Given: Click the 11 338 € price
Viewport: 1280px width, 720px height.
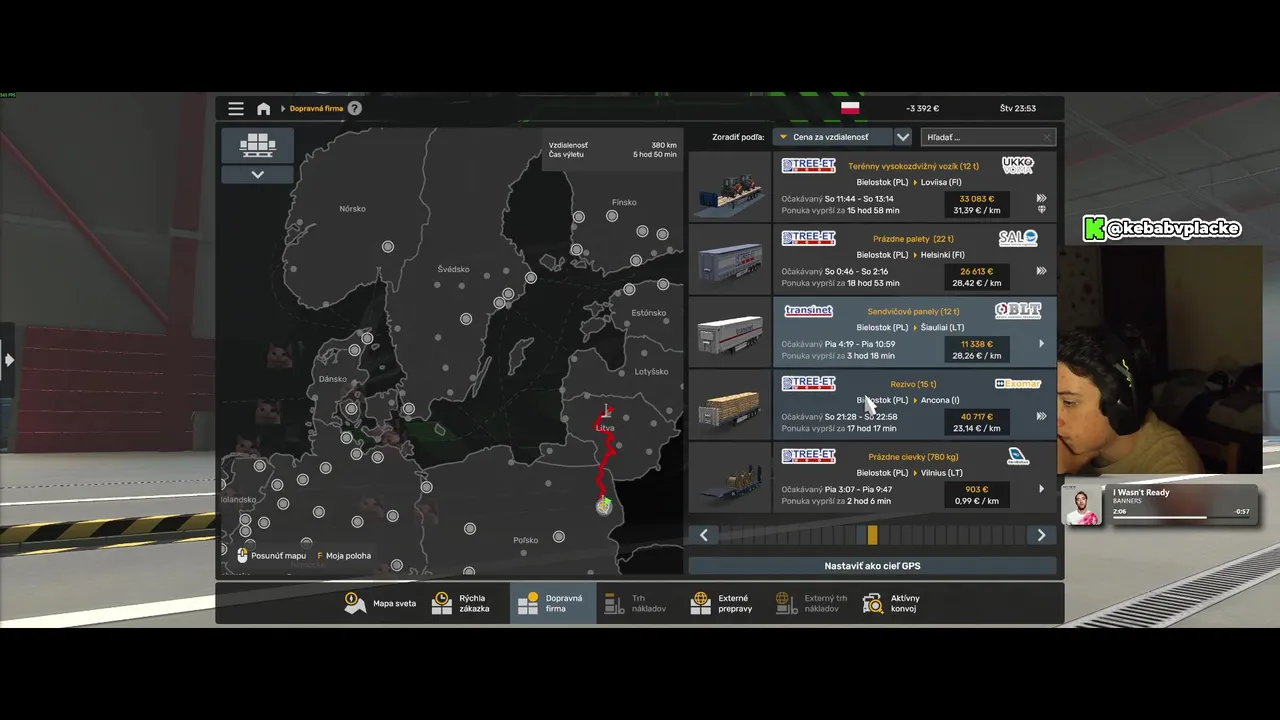Looking at the screenshot, I should [975, 344].
